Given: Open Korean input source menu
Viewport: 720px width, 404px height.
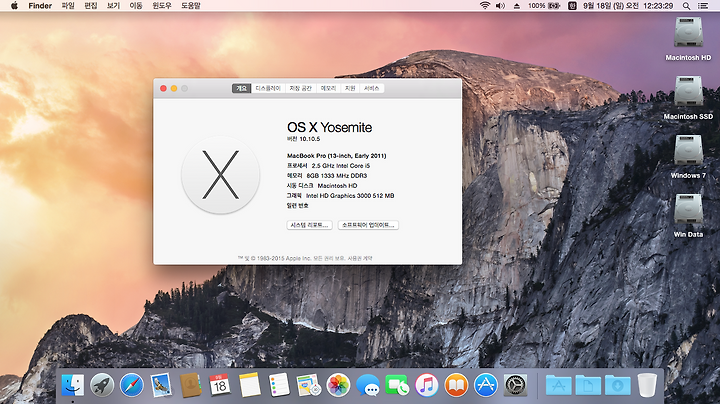Looking at the screenshot, I should click(572, 6).
